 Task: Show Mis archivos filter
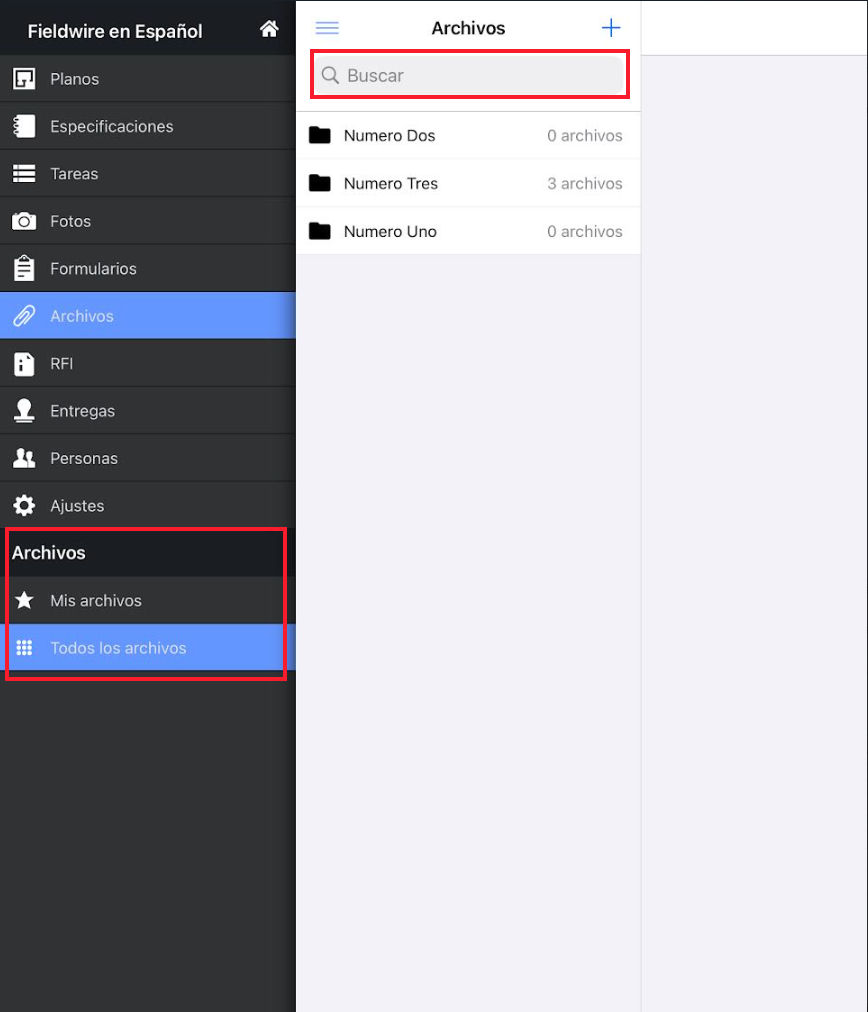coord(148,600)
